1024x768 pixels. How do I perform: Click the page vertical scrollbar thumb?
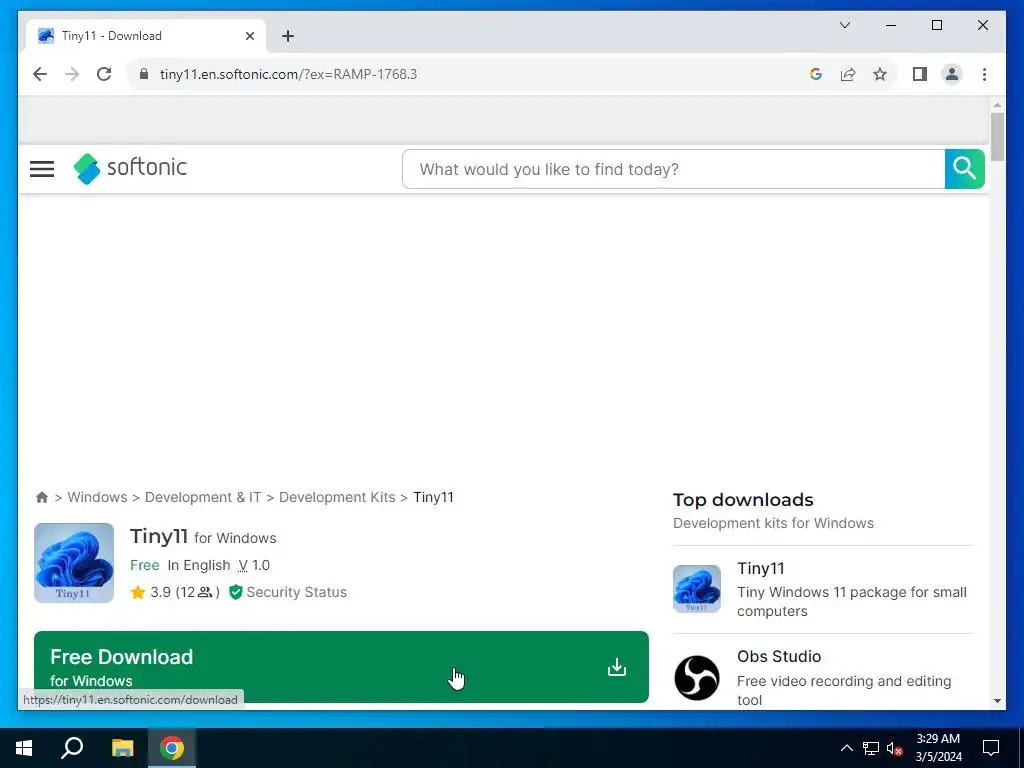click(997, 136)
